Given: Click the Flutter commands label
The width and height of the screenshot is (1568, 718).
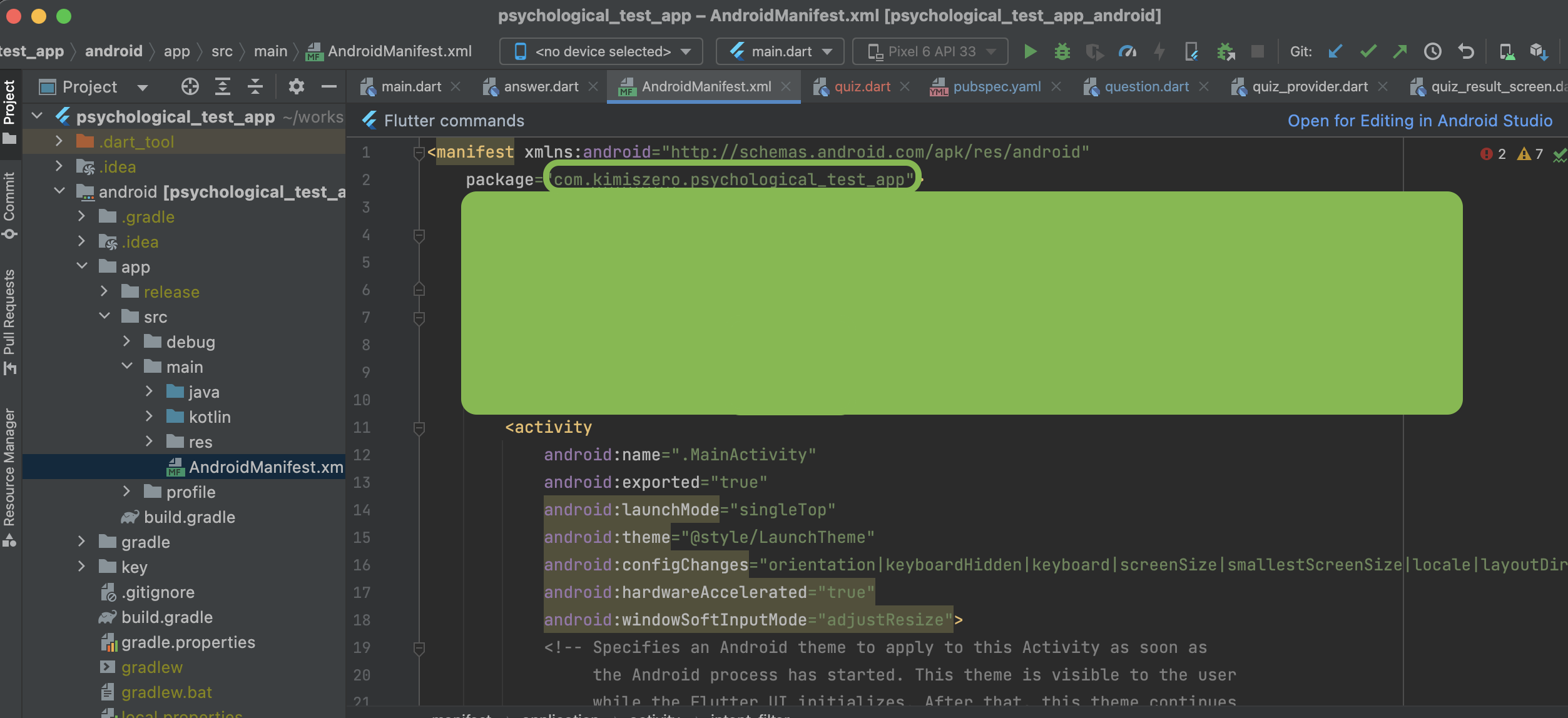Looking at the screenshot, I should (x=454, y=120).
